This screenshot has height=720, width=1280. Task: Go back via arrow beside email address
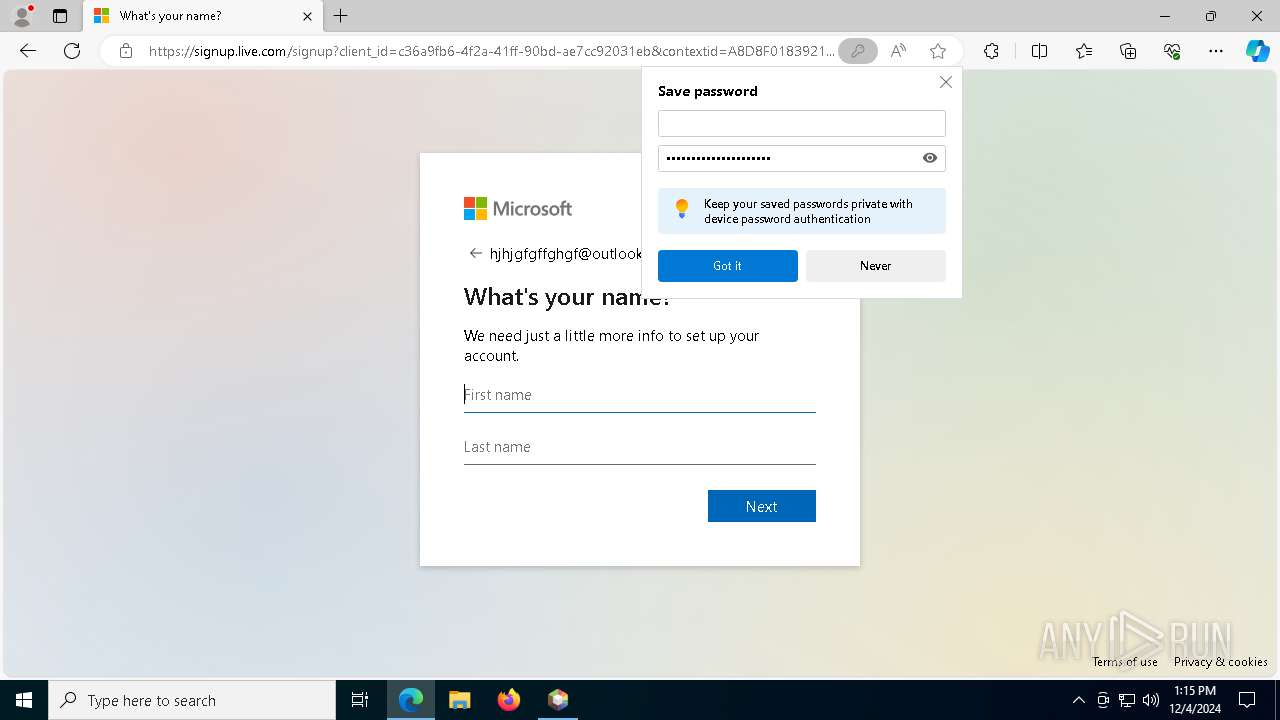coord(476,253)
